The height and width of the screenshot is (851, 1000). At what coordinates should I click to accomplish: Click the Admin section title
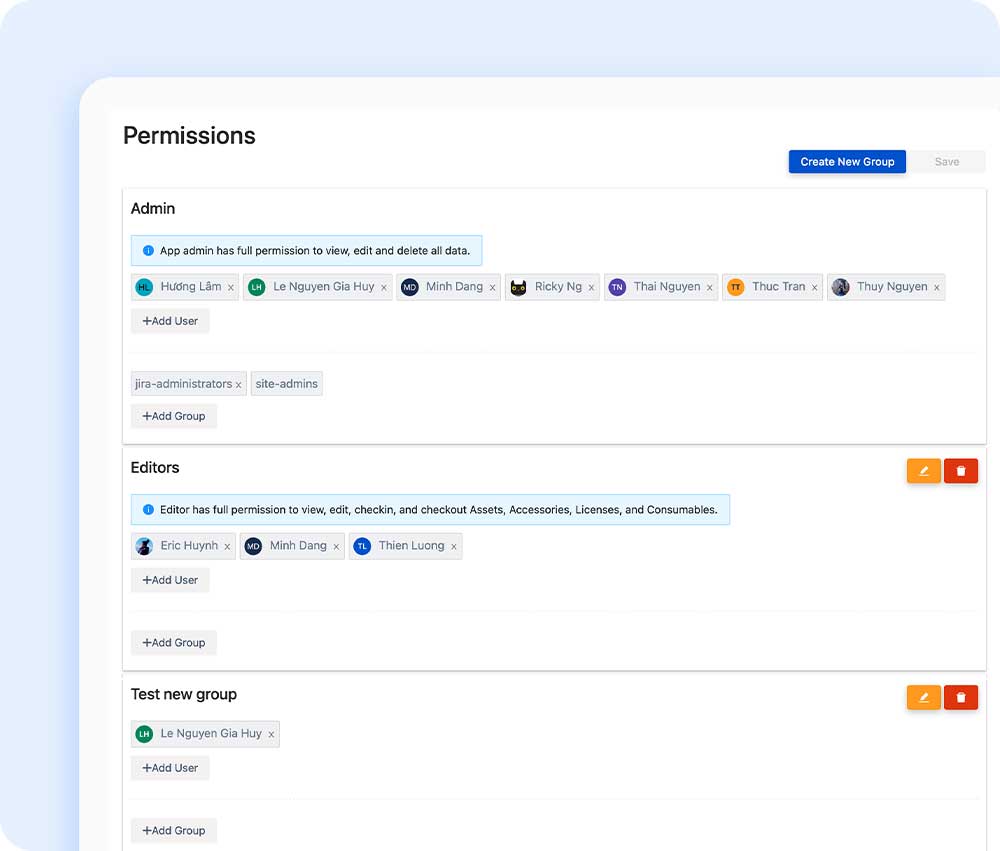[x=152, y=209]
